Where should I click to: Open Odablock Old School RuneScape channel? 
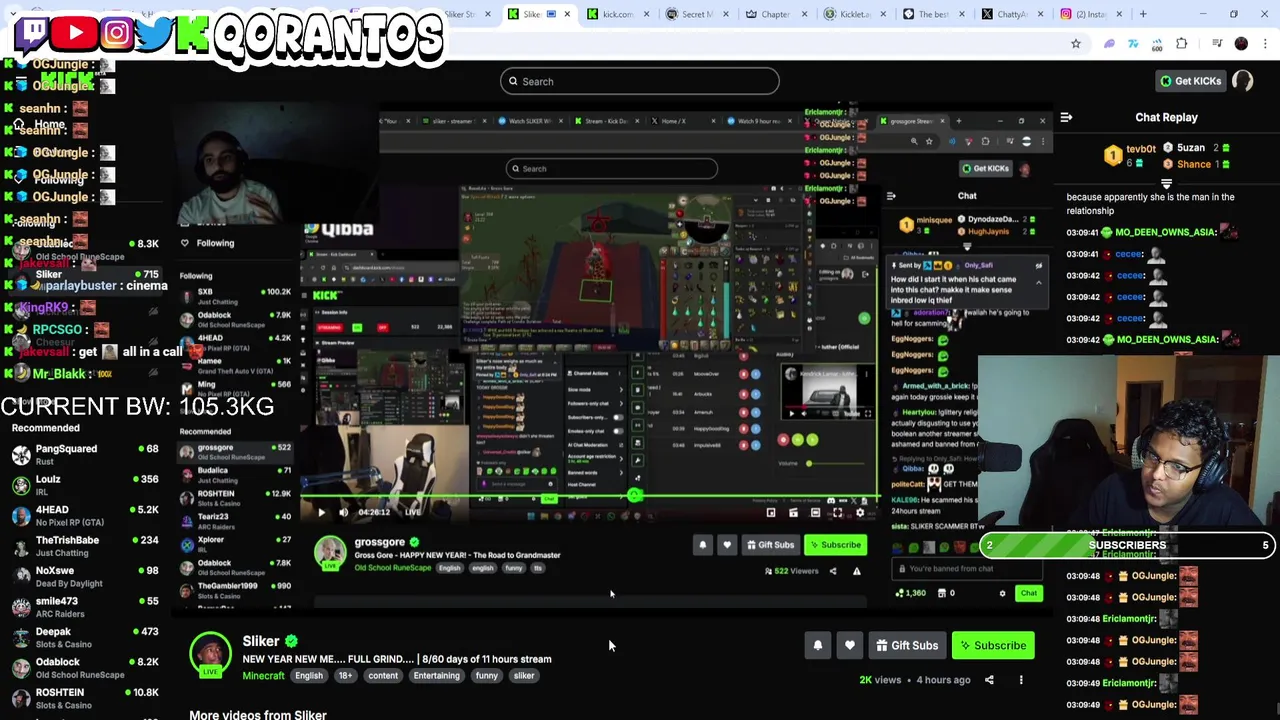(x=84, y=668)
